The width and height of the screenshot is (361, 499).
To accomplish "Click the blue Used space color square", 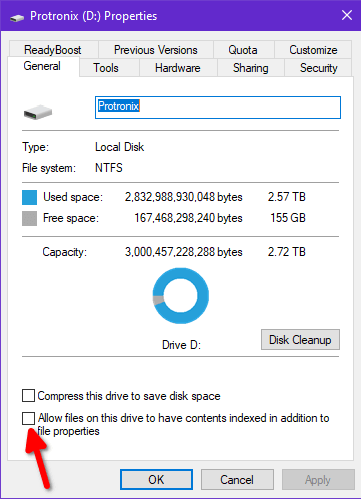I will (29, 197).
